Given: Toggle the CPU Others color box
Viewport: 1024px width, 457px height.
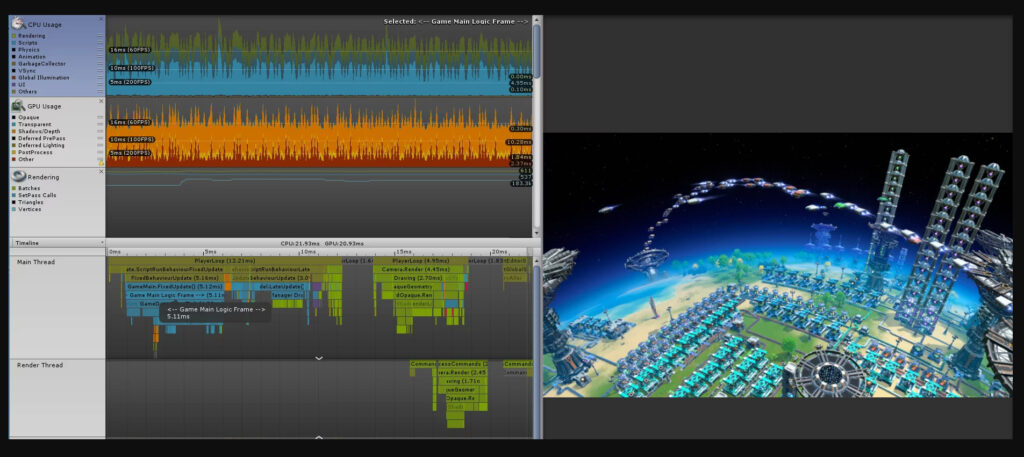Looking at the screenshot, I should pyautogui.click(x=14, y=92).
